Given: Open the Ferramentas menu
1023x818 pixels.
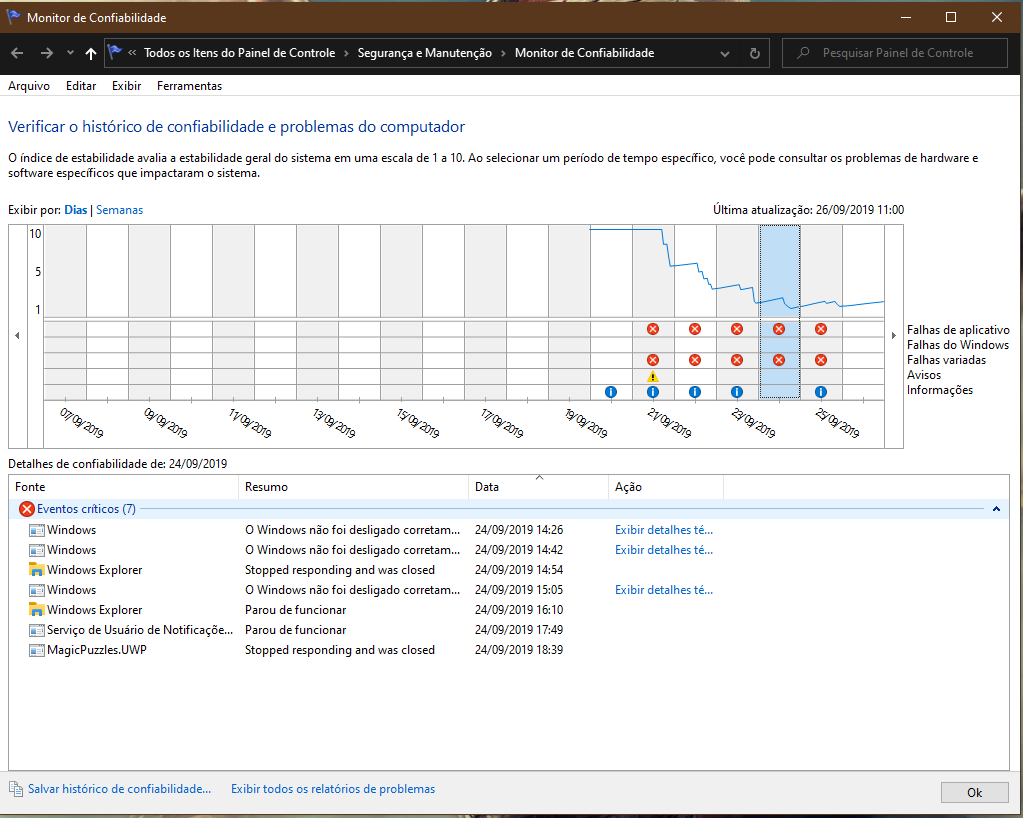Looking at the screenshot, I should tap(189, 86).
